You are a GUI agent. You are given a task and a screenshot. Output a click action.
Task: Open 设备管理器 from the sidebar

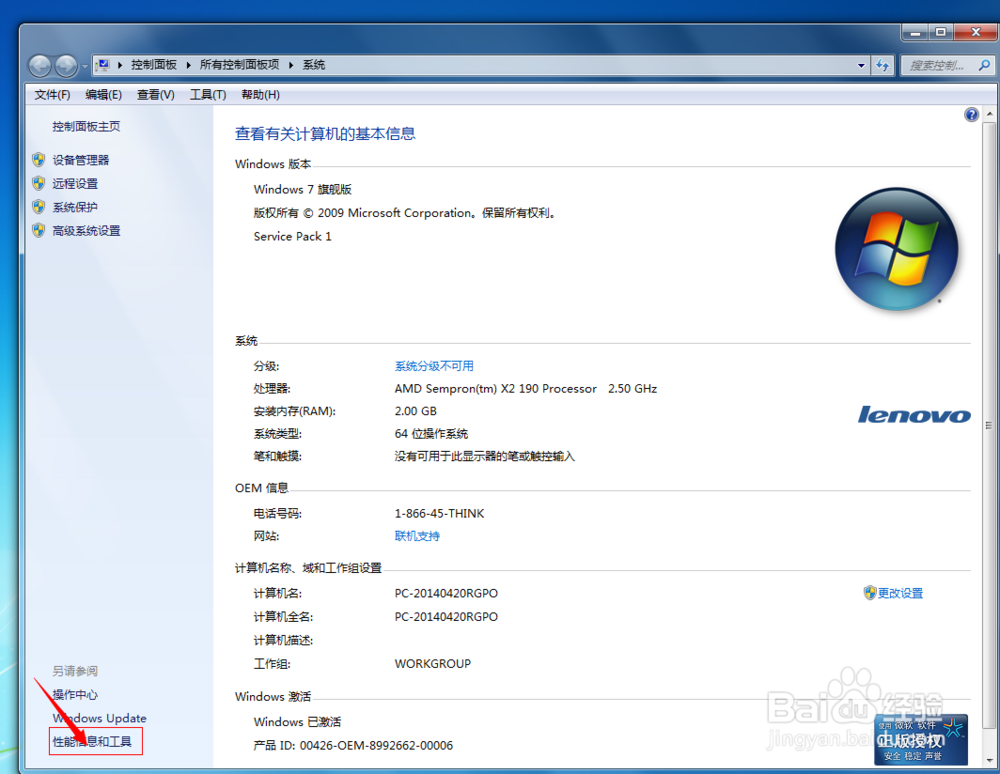80,159
